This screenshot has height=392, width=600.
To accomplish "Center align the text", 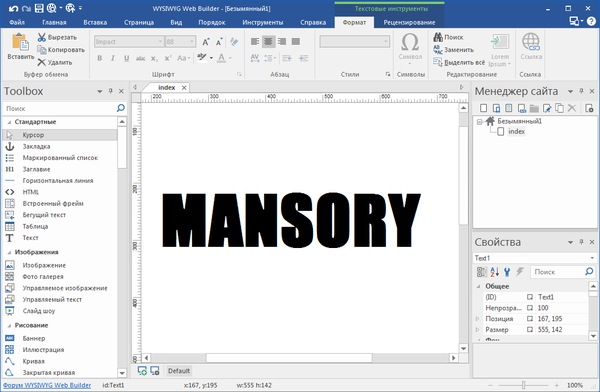I will tap(269, 41).
